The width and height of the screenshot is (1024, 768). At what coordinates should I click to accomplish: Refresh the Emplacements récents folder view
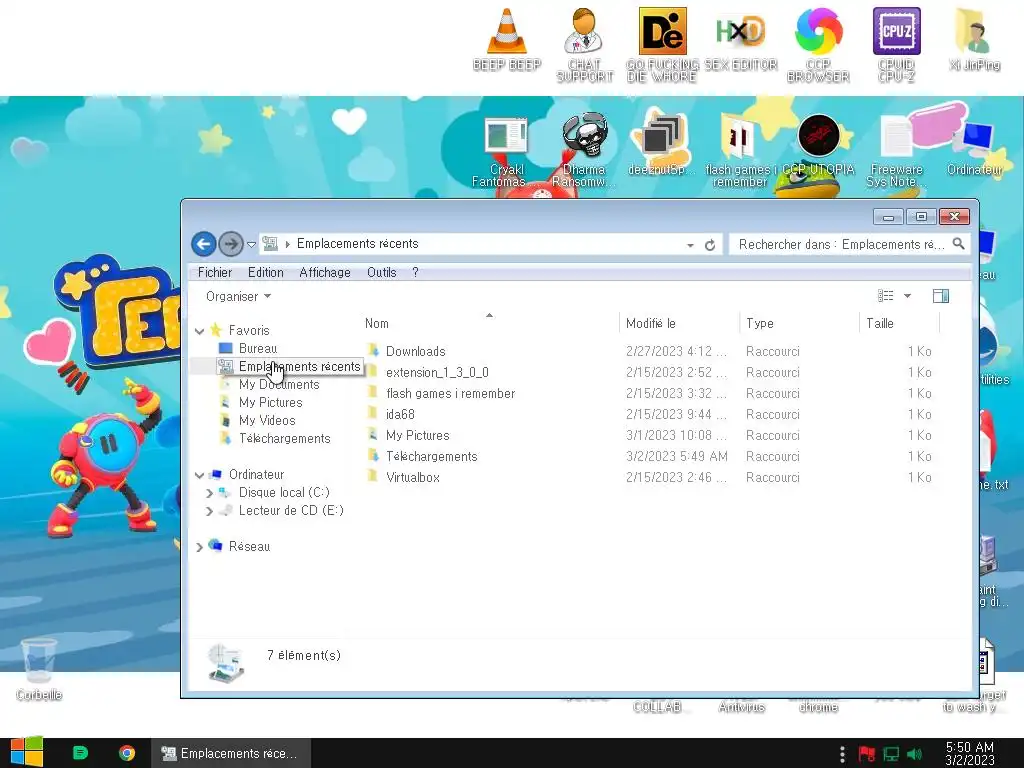click(x=710, y=245)
